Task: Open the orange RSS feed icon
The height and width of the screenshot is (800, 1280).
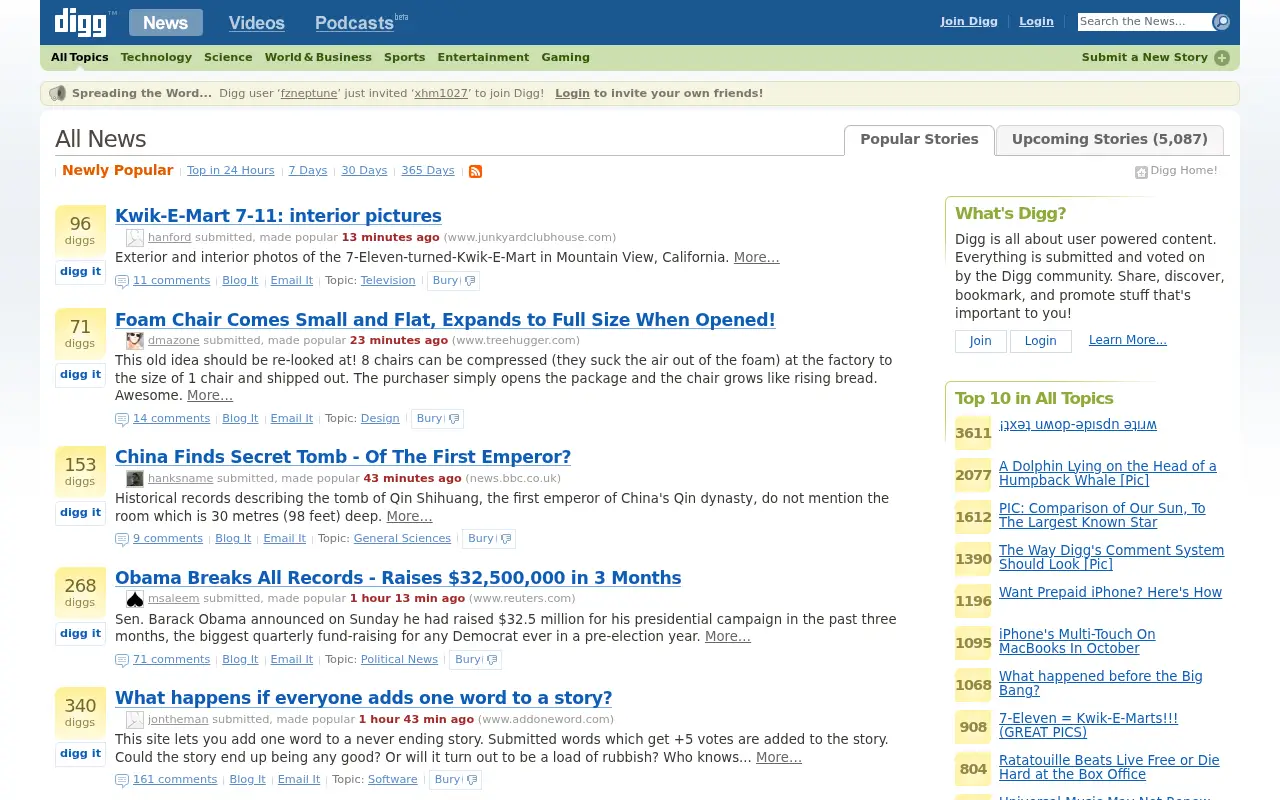Action: 475,171
